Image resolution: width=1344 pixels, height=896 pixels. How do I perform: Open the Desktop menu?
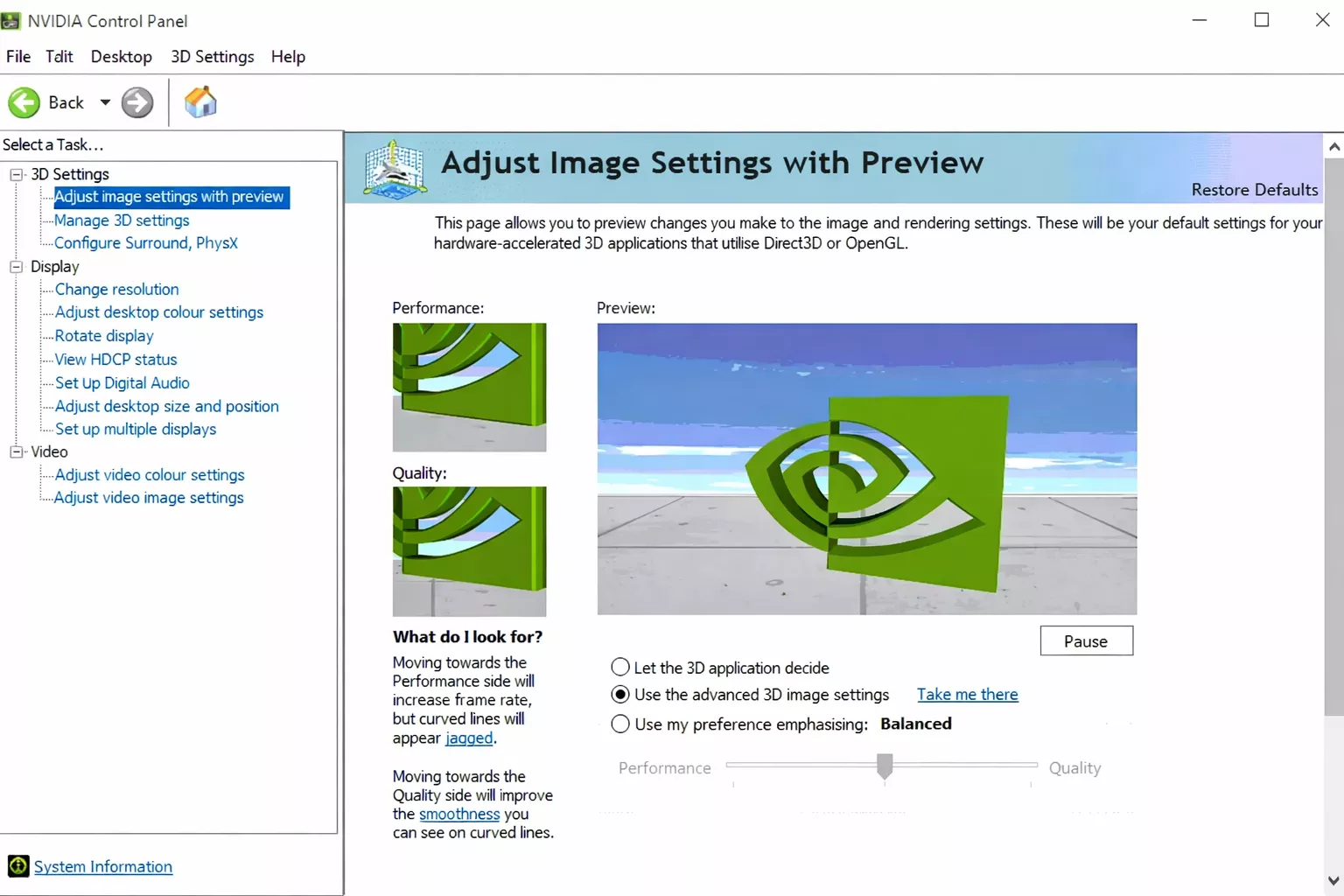122,57
